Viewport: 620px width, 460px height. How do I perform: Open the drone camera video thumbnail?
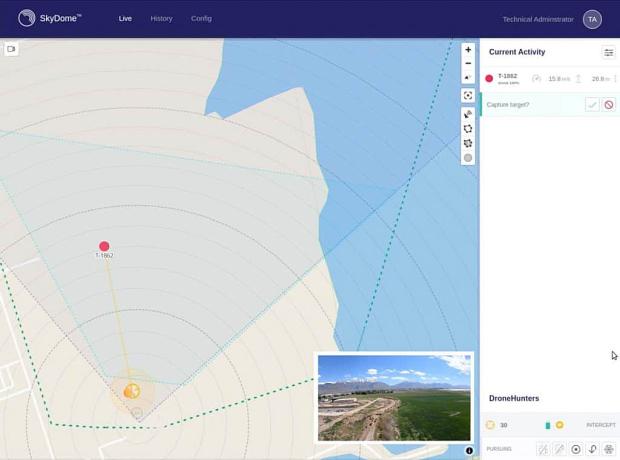click(394, 397)
